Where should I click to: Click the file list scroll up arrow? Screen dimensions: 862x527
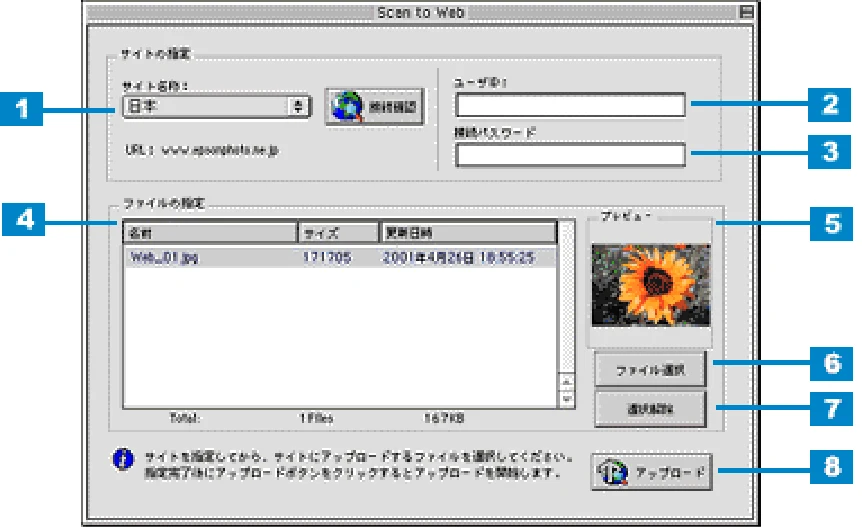(567, 381)
